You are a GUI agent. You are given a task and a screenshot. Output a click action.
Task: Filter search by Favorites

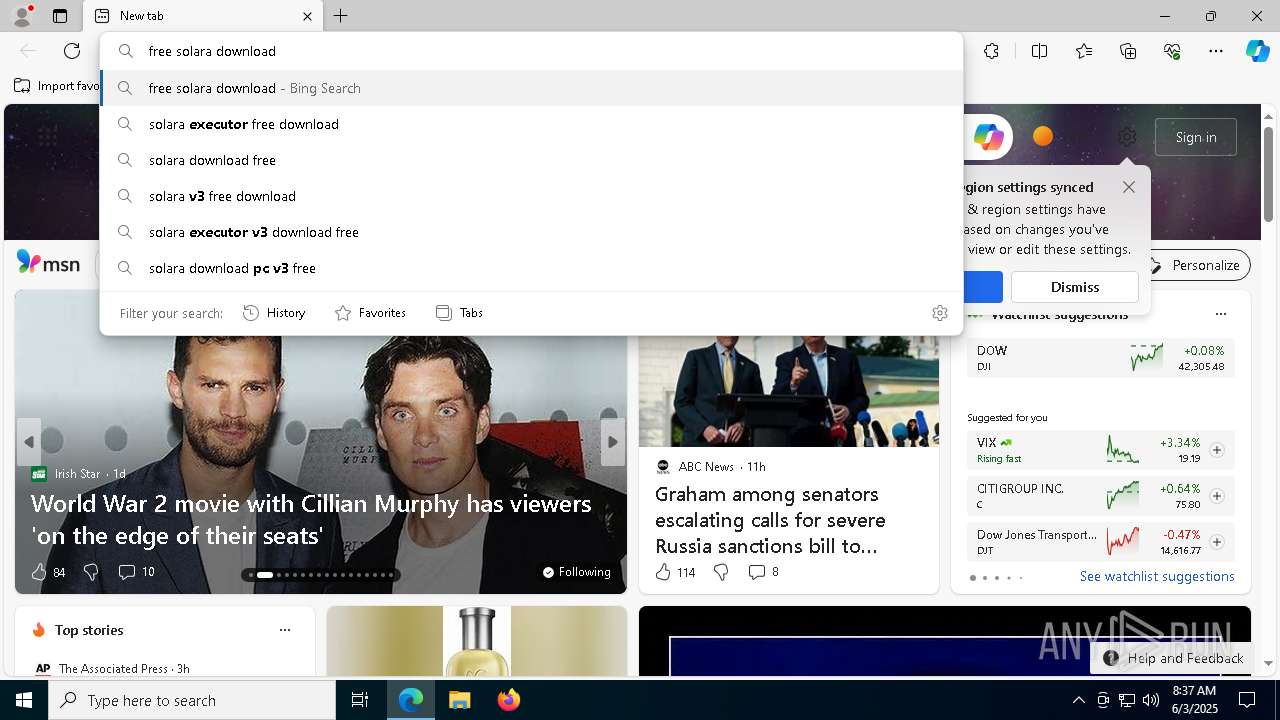[x=370, y=313]
